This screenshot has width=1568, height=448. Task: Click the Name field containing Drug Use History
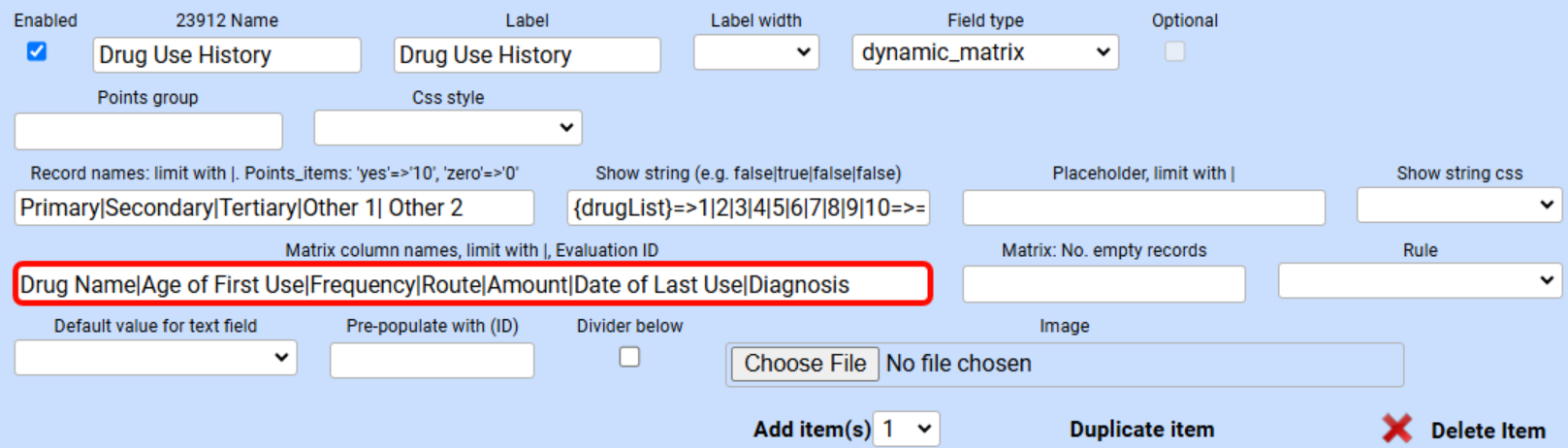point(227,55)
